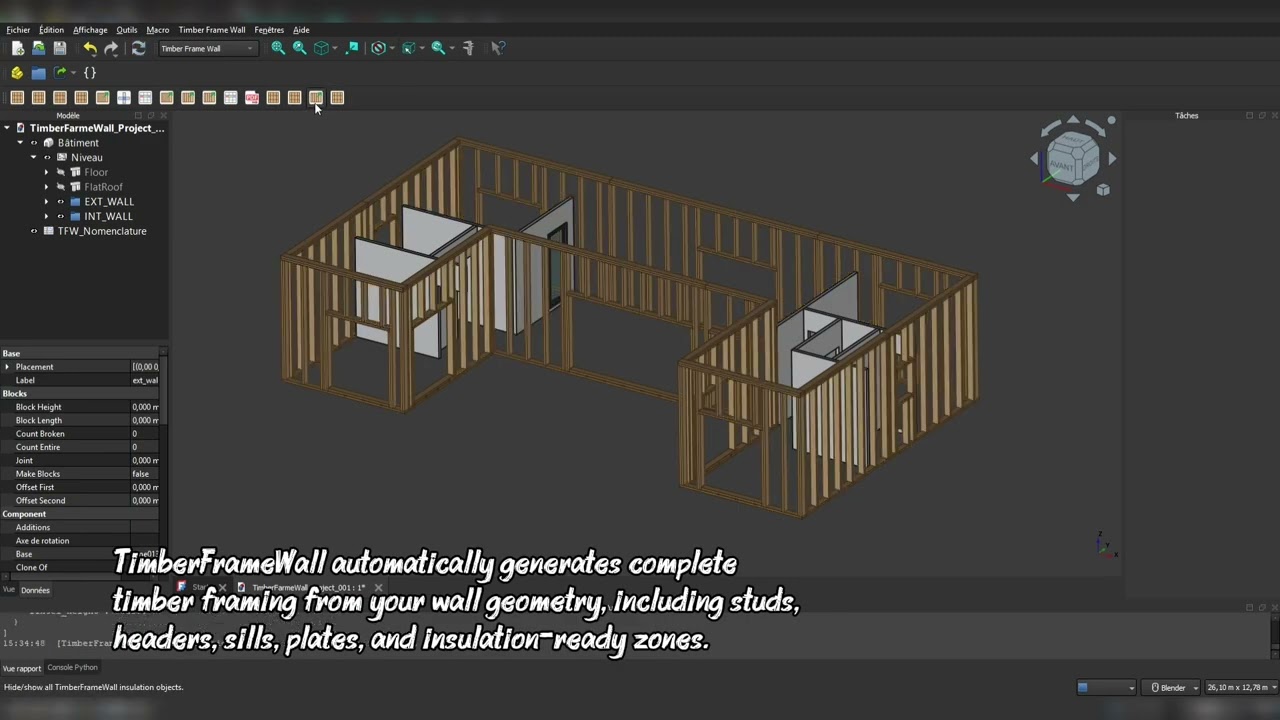This screenshot has width=1280, height=720.
Task: Click the isometric view cube icon in toolbar
Action: coord(321,48)
